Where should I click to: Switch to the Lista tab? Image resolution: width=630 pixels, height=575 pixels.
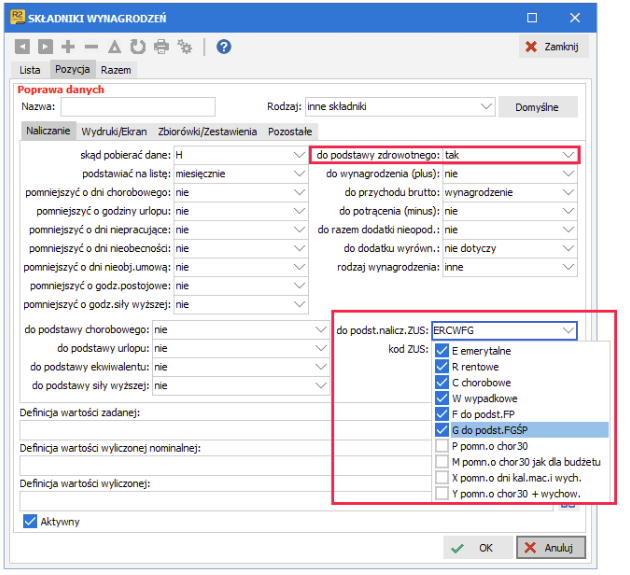30,70
